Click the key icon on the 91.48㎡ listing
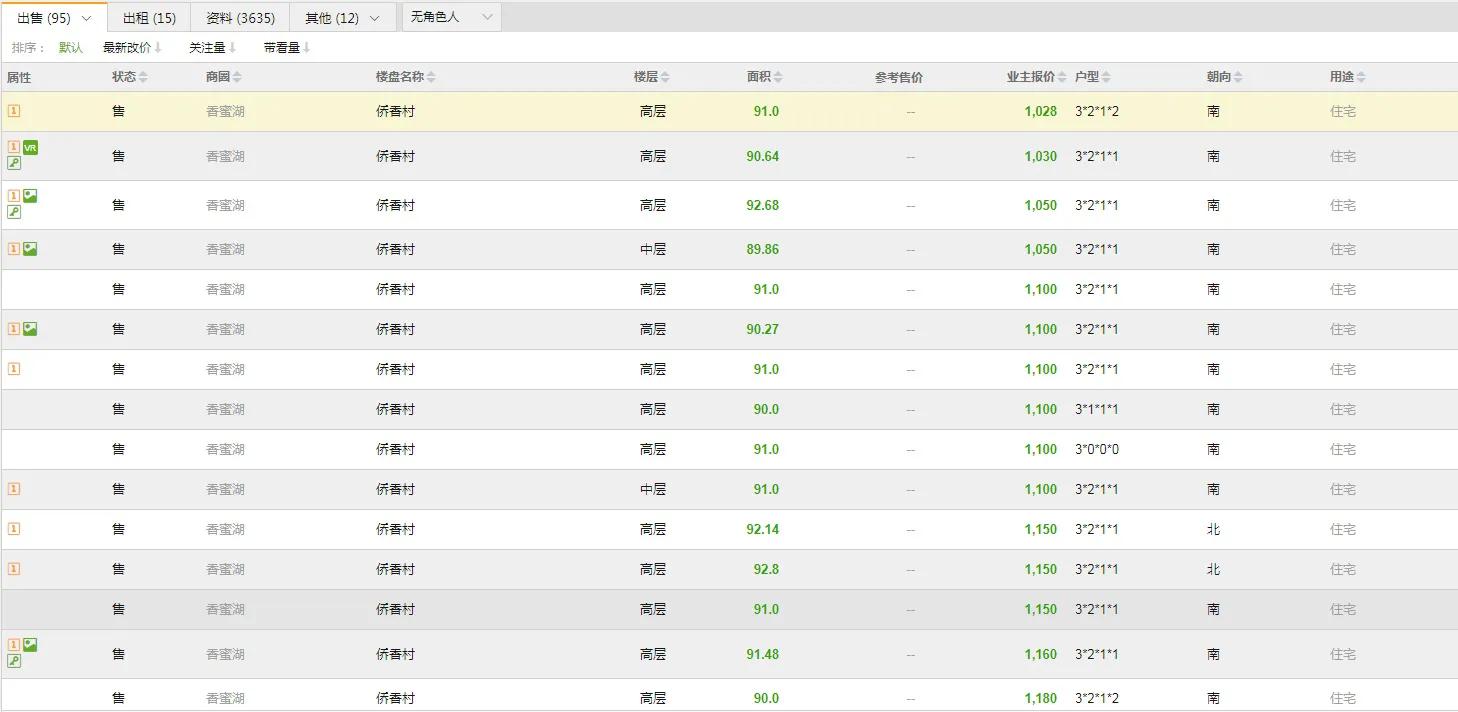 pyautogui.click(x=14, y=661)
